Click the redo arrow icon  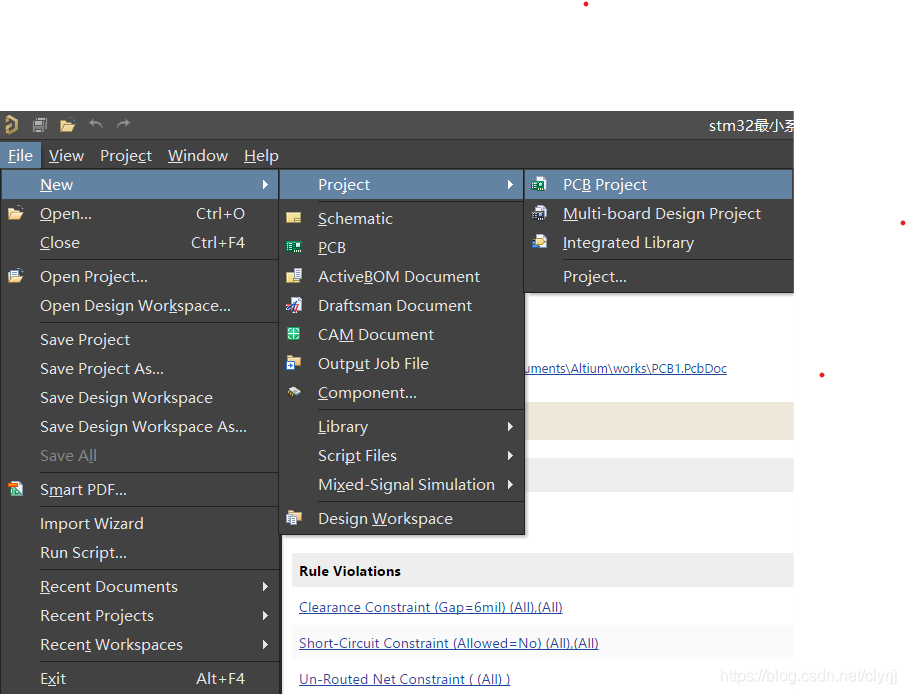point(123,124)
